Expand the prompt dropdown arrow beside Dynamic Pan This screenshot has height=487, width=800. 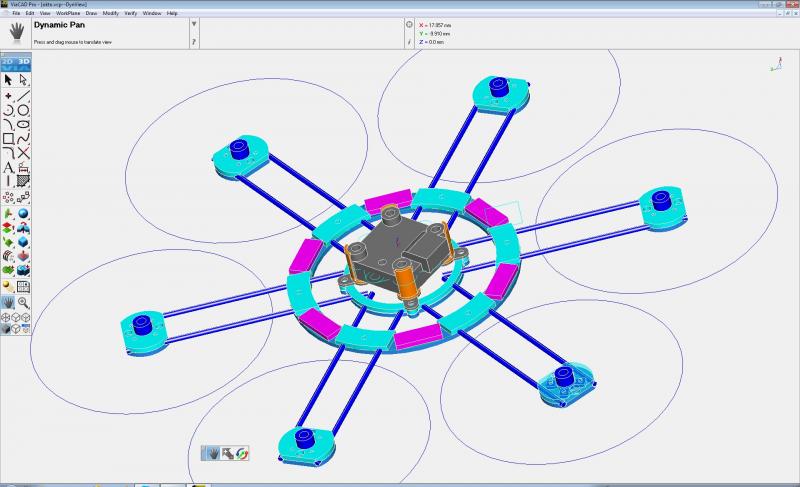194,24
